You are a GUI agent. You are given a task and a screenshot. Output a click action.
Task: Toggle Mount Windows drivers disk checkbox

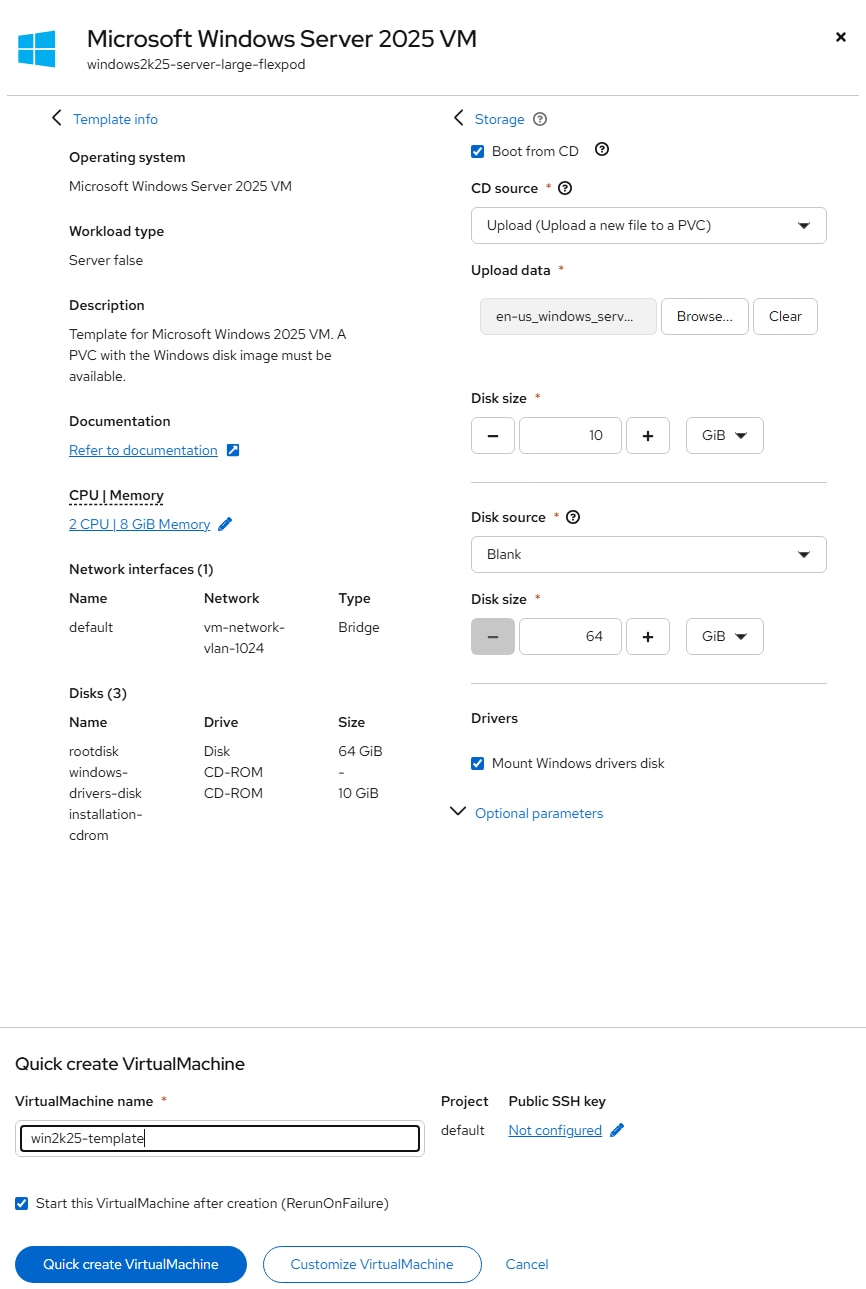pyautogui.click(x=478, y=763)
